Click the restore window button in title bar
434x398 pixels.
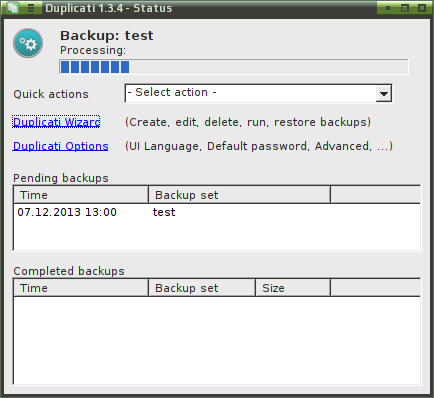tap(404, 8)
